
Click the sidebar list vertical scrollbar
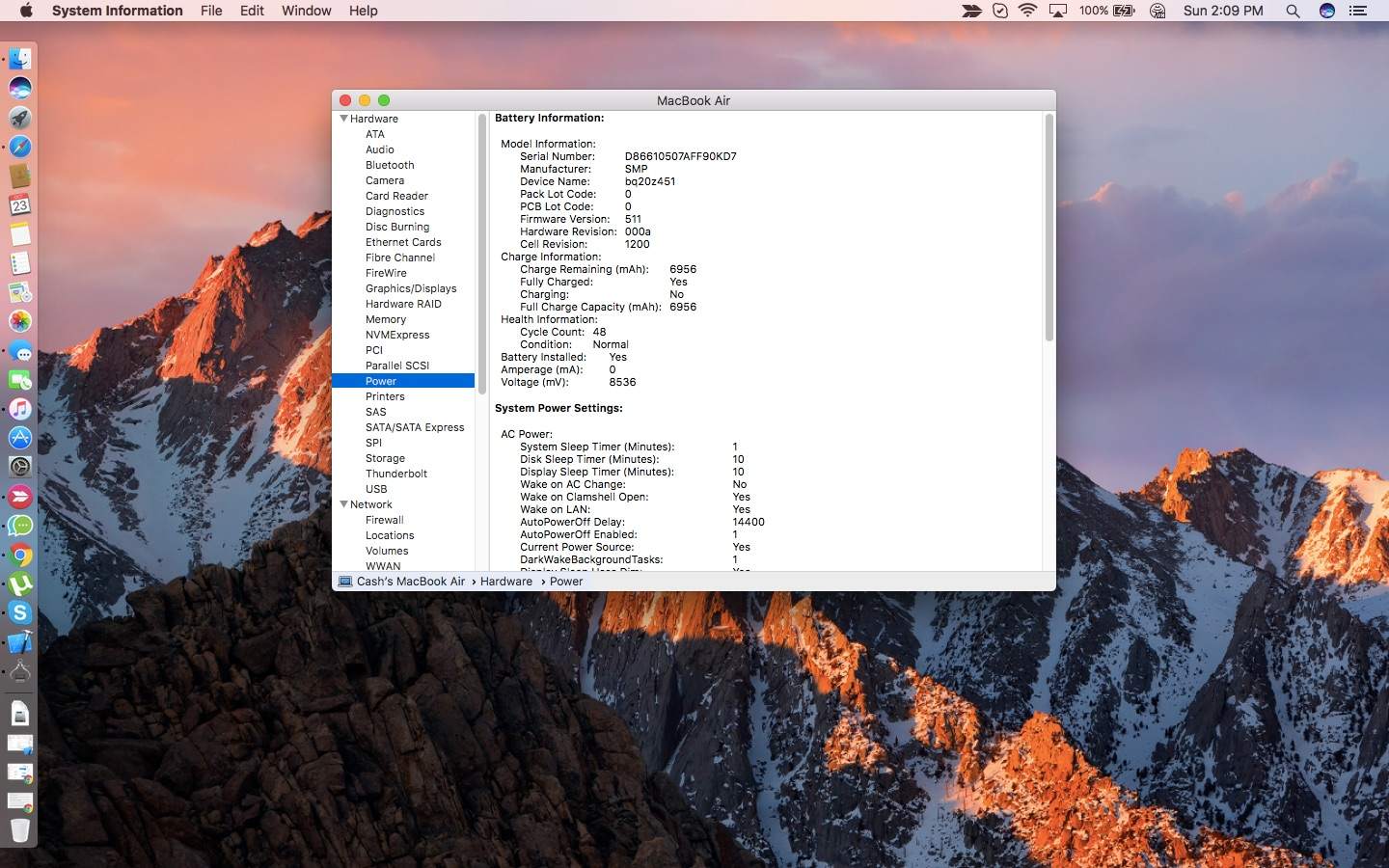point(481,253)
